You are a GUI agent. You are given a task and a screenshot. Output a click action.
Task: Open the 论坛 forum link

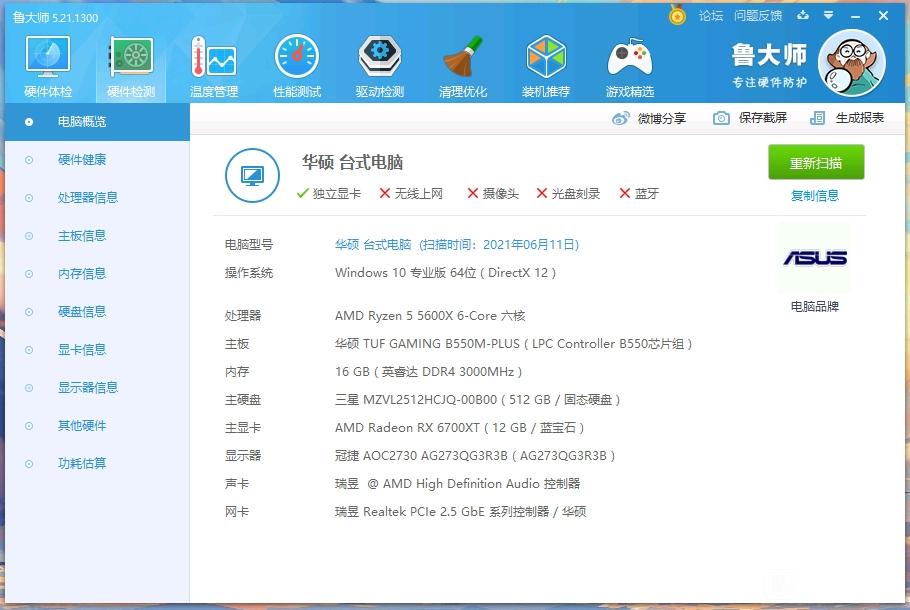710,16
